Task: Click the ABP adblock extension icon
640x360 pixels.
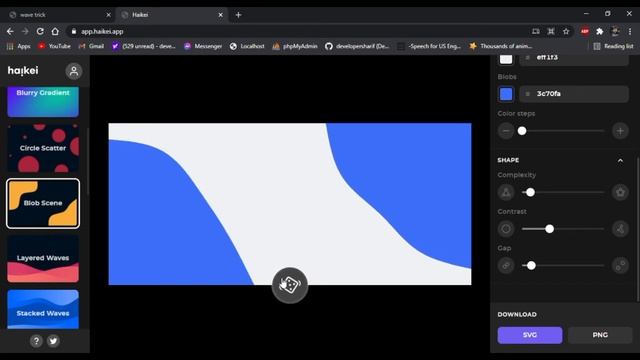Action: (584, 31)
